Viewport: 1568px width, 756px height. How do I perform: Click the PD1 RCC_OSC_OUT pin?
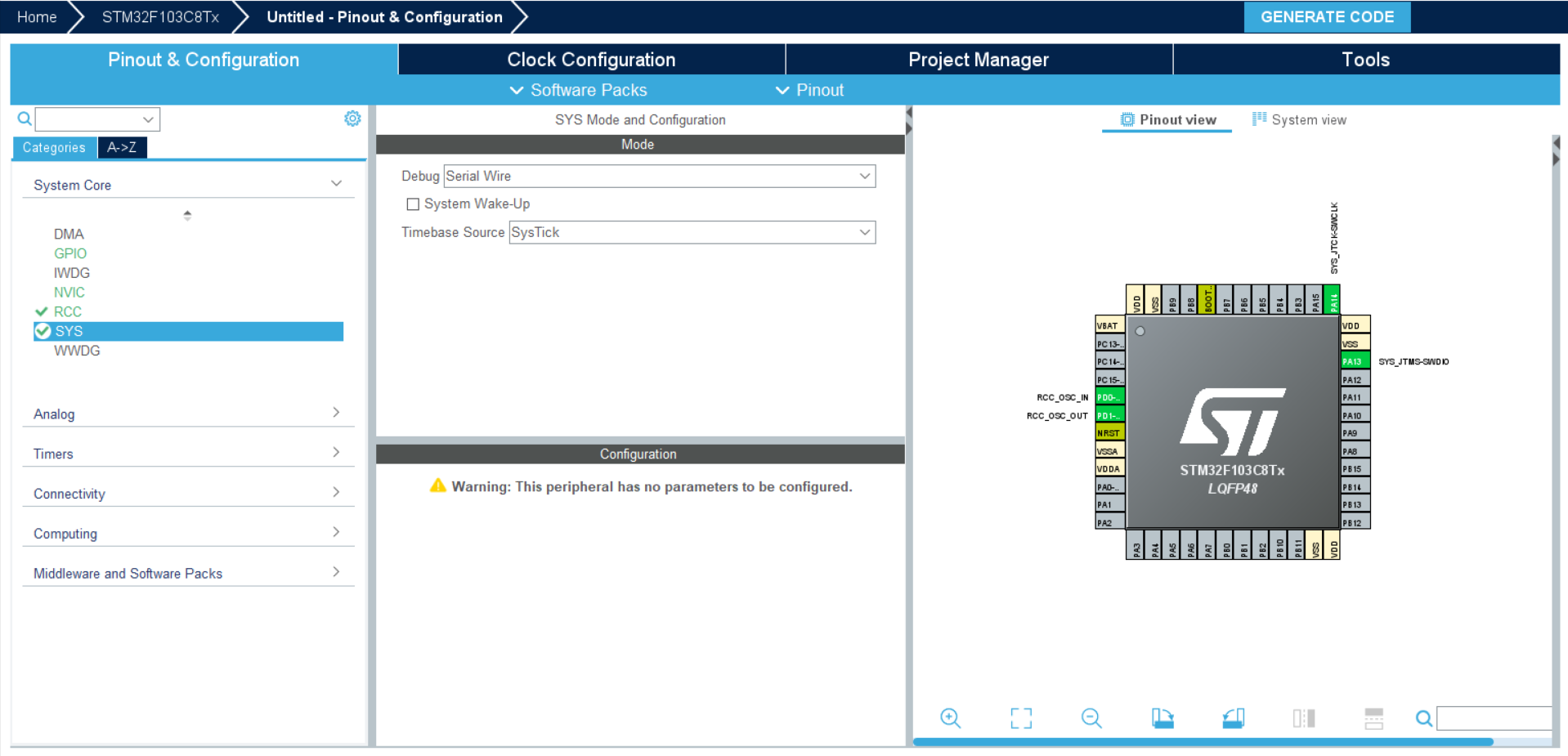click(x=1110, y=415)
